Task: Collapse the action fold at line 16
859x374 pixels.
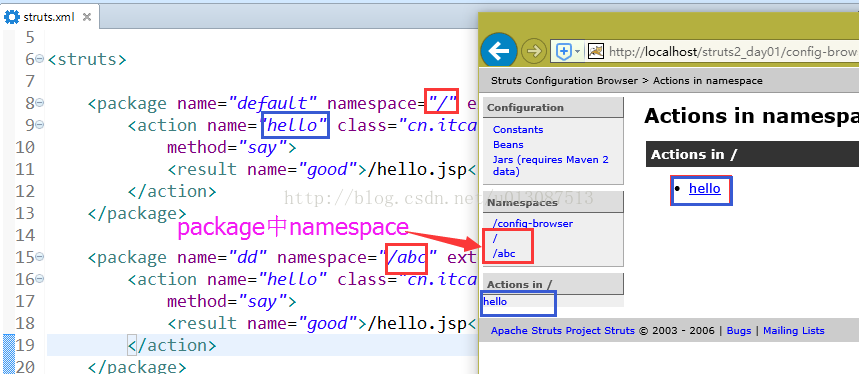Action: point(39,279)
